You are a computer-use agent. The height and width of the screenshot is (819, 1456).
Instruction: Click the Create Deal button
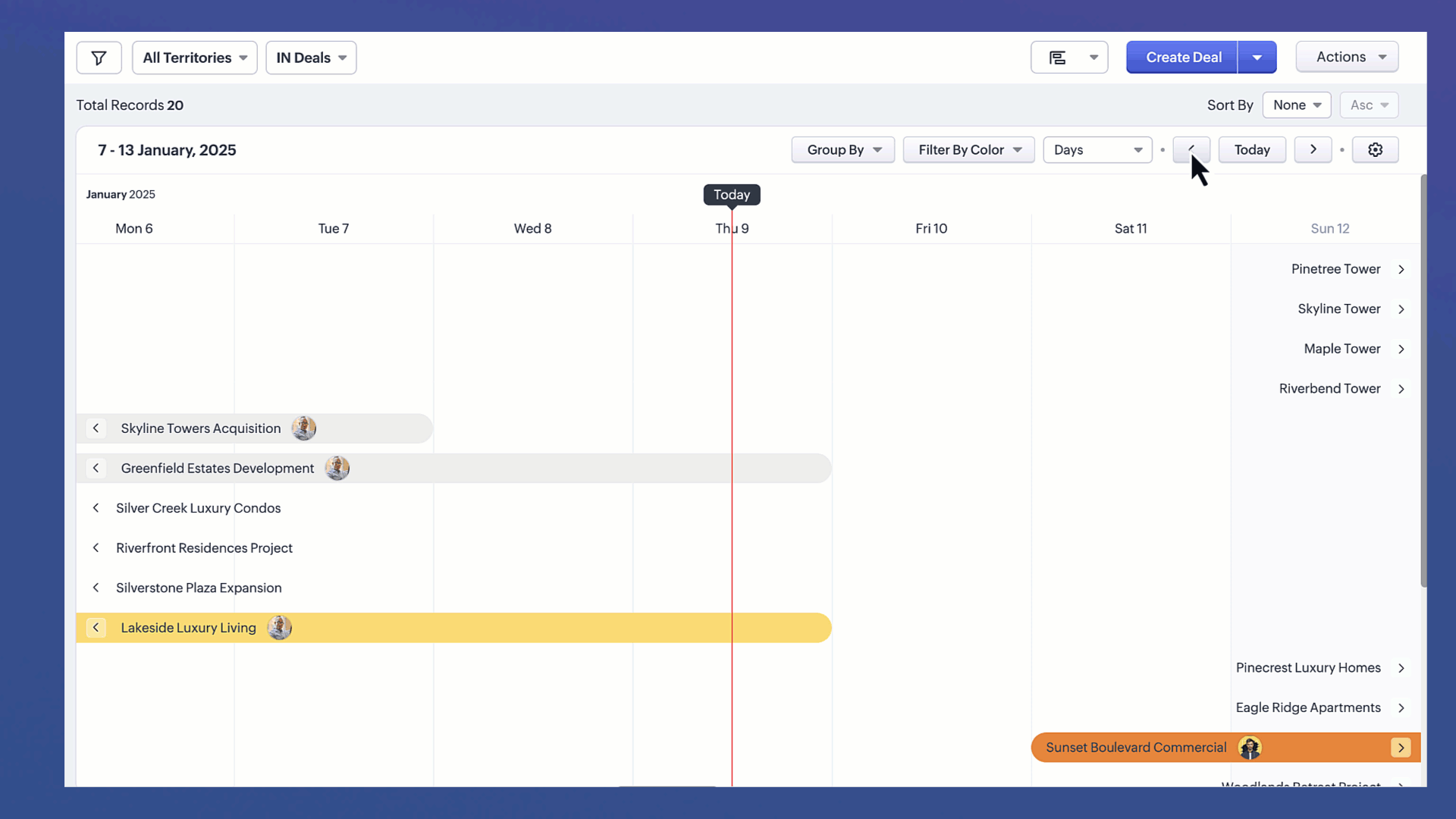pyautogui.click(x=1182, y=58)
